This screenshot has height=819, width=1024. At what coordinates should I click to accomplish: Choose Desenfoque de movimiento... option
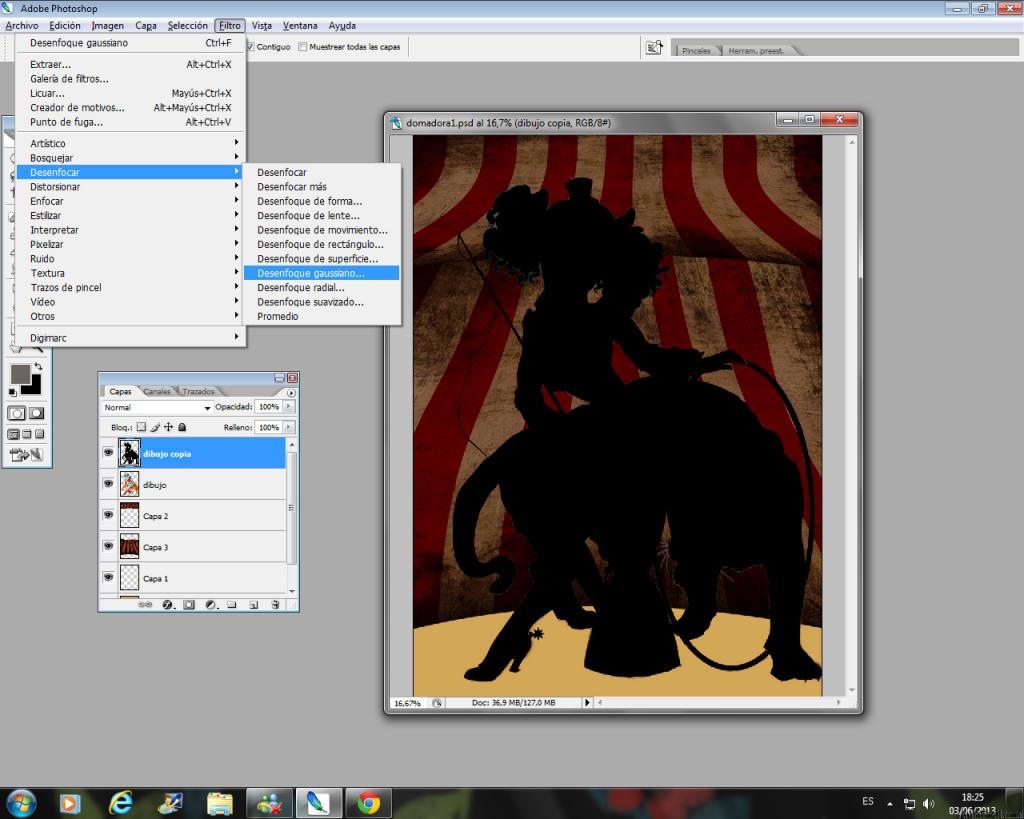pyautogui.click(x=321, y=230)
